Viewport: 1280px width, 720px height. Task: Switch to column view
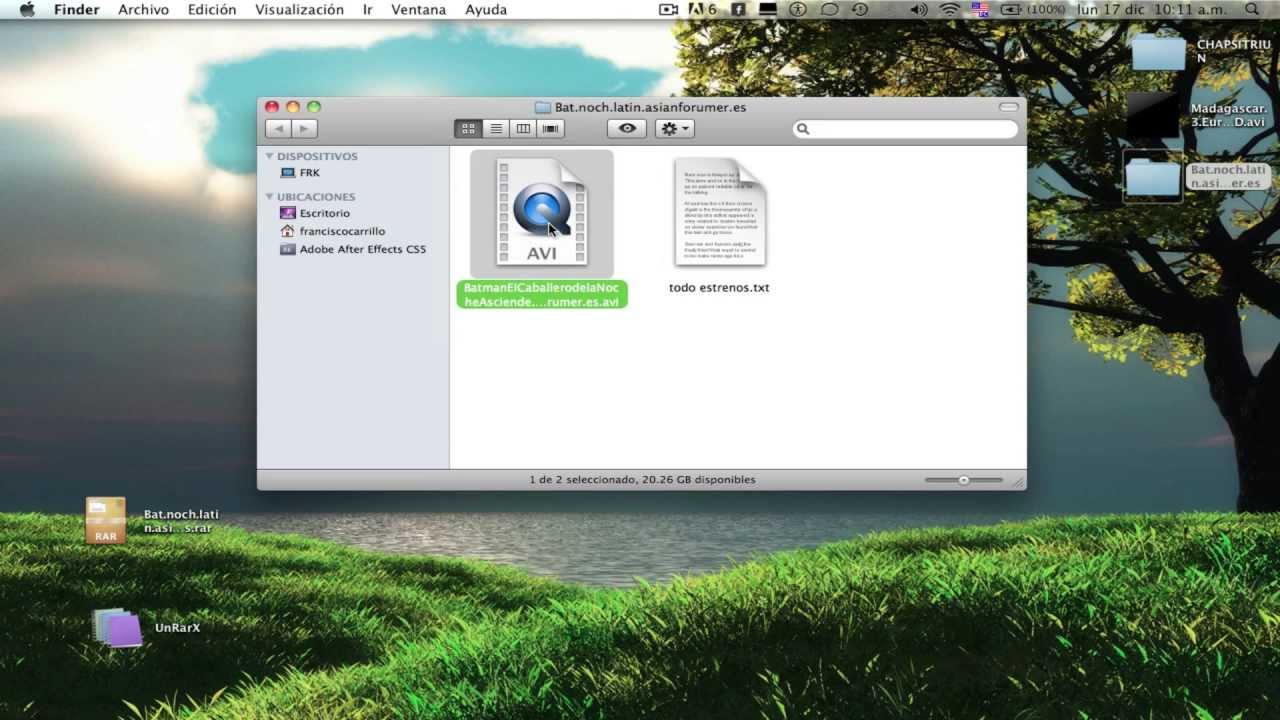[523, 128]
